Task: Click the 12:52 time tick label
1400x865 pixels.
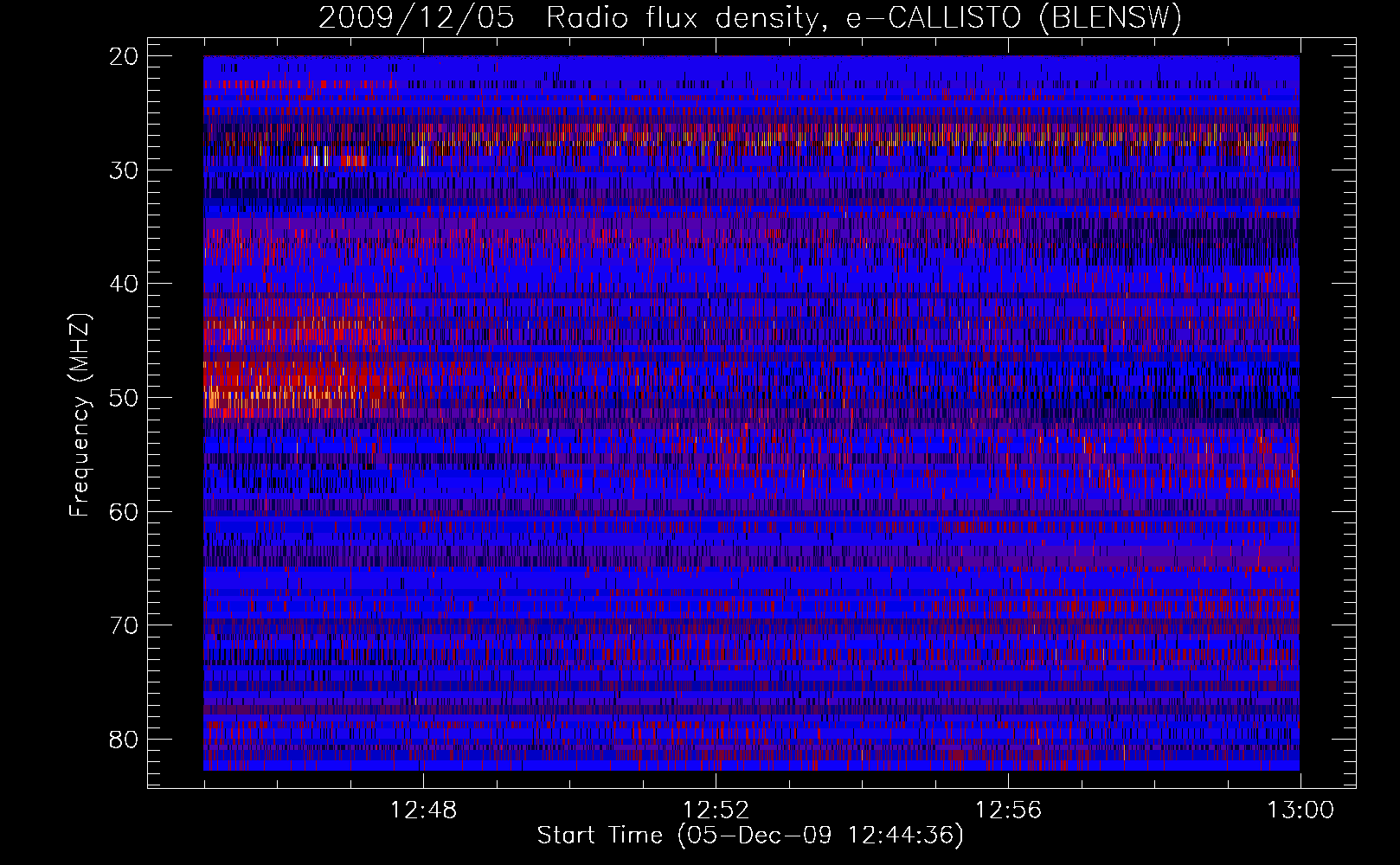Action: (716, 811)
